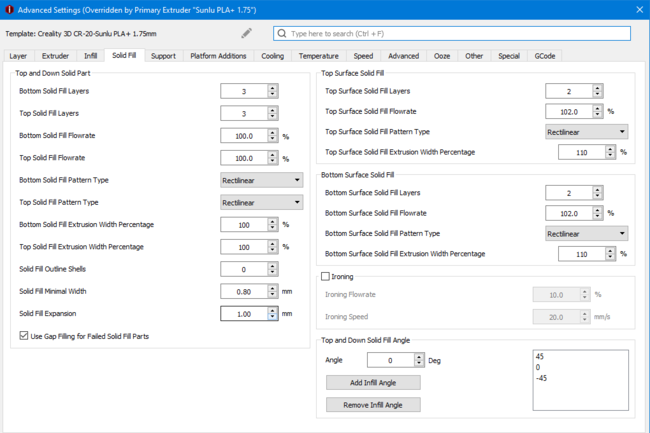Close the Advanced Settings window
The height and width of the screenshot is (433, 650).
pos(638,10)
